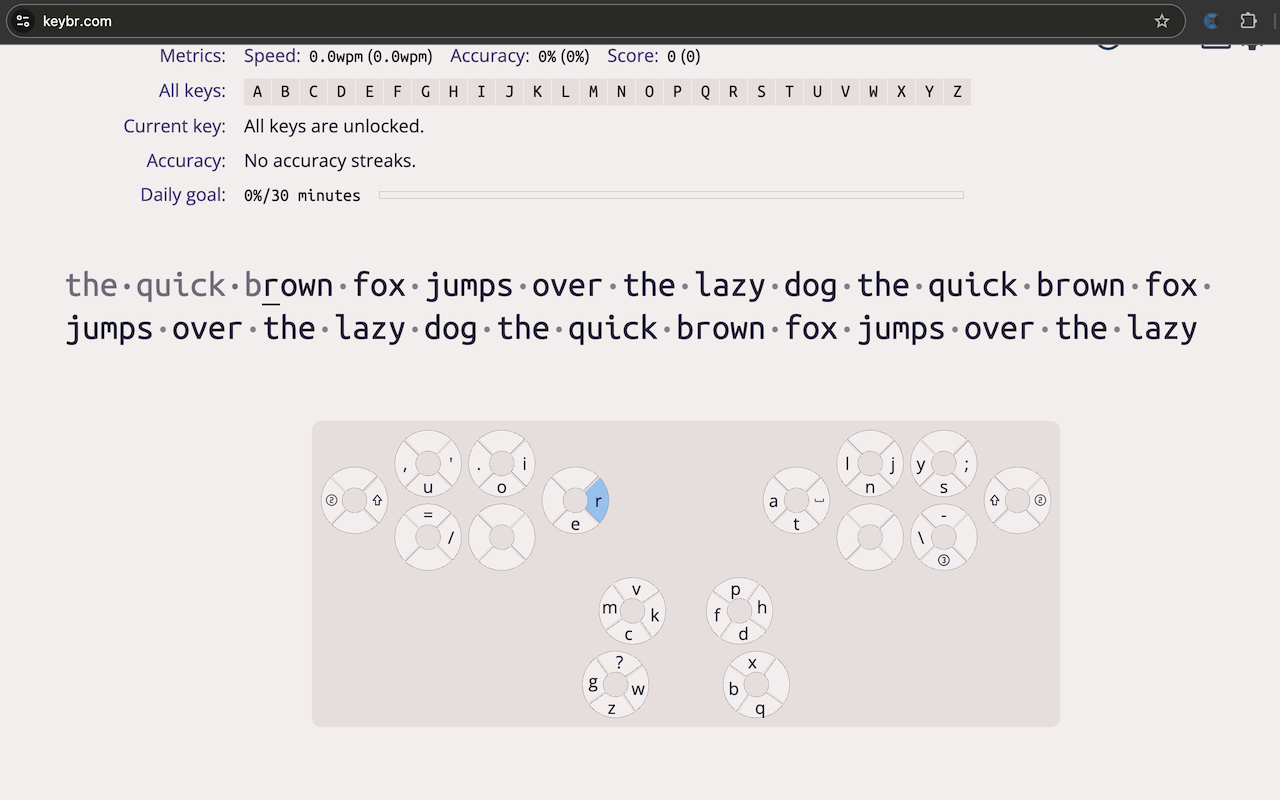Click the semicolon key on virtual keyboard
Image resolution: width=1280 pixels, height=800 pixels.
tap(966, 464)
